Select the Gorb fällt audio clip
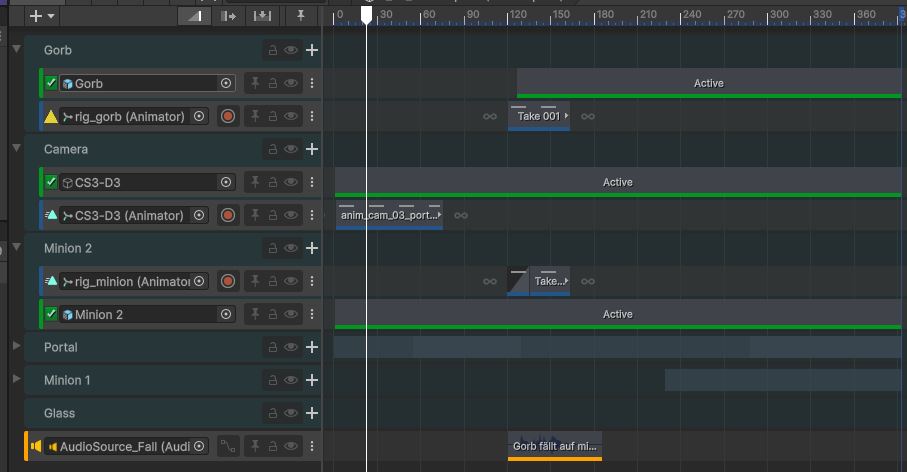The image size is (907, 472). point(554,446)
